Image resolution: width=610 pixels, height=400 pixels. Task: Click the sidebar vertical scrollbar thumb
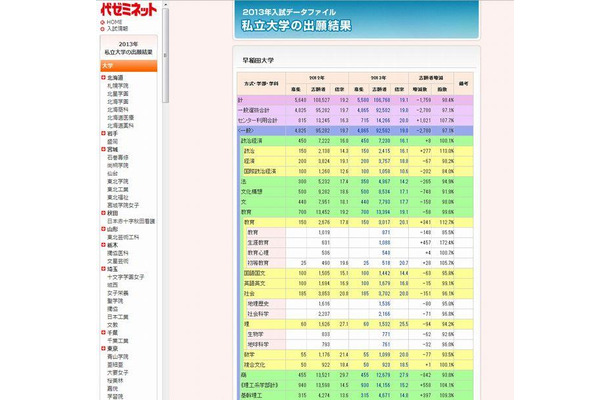pos(165,55)
